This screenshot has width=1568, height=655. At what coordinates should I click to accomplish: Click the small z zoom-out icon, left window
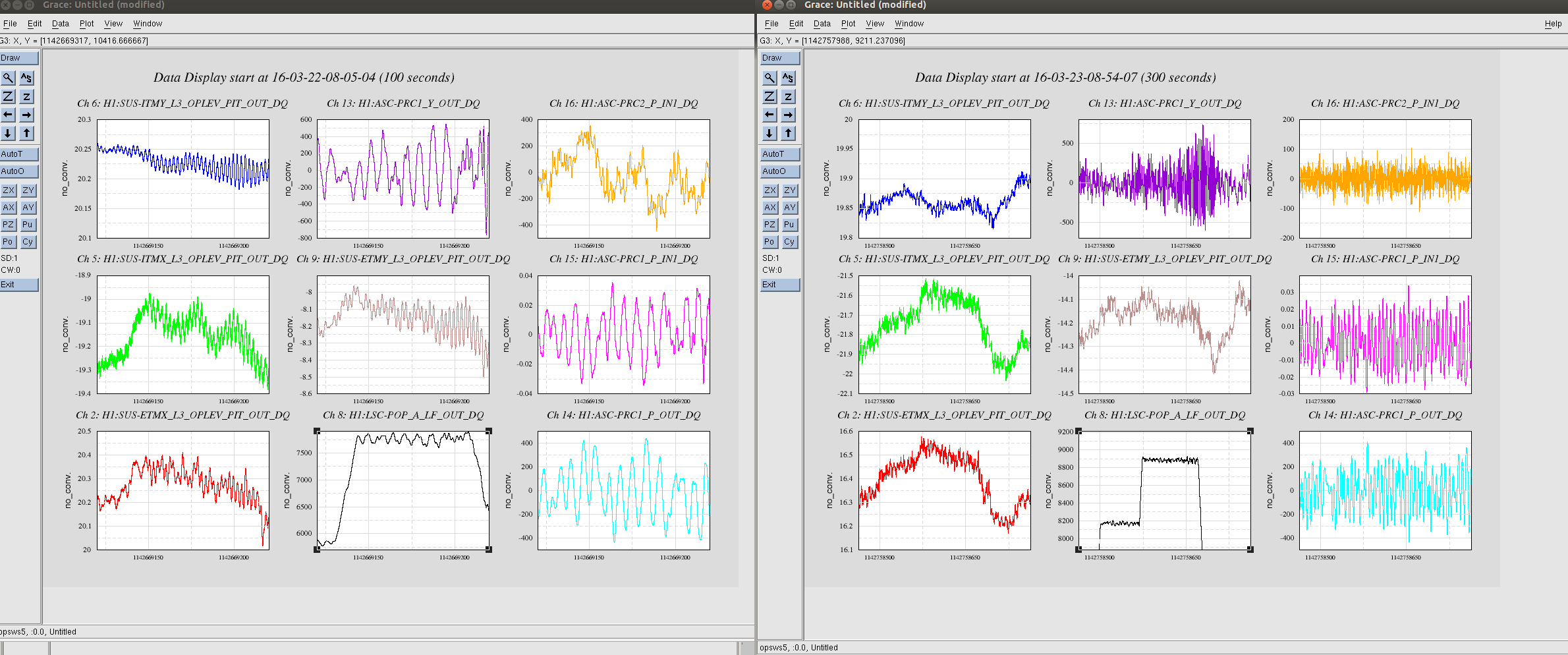(26, 96)
